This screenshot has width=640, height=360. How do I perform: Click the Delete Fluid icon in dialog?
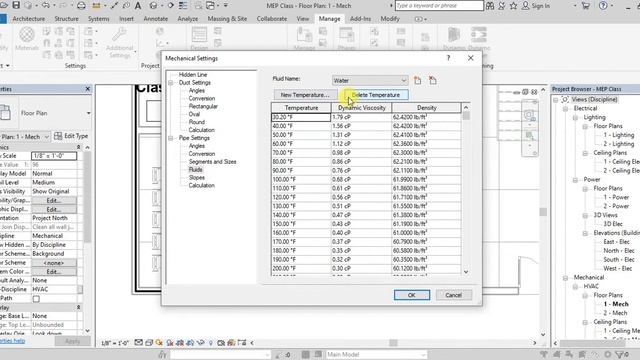point(433,80)
